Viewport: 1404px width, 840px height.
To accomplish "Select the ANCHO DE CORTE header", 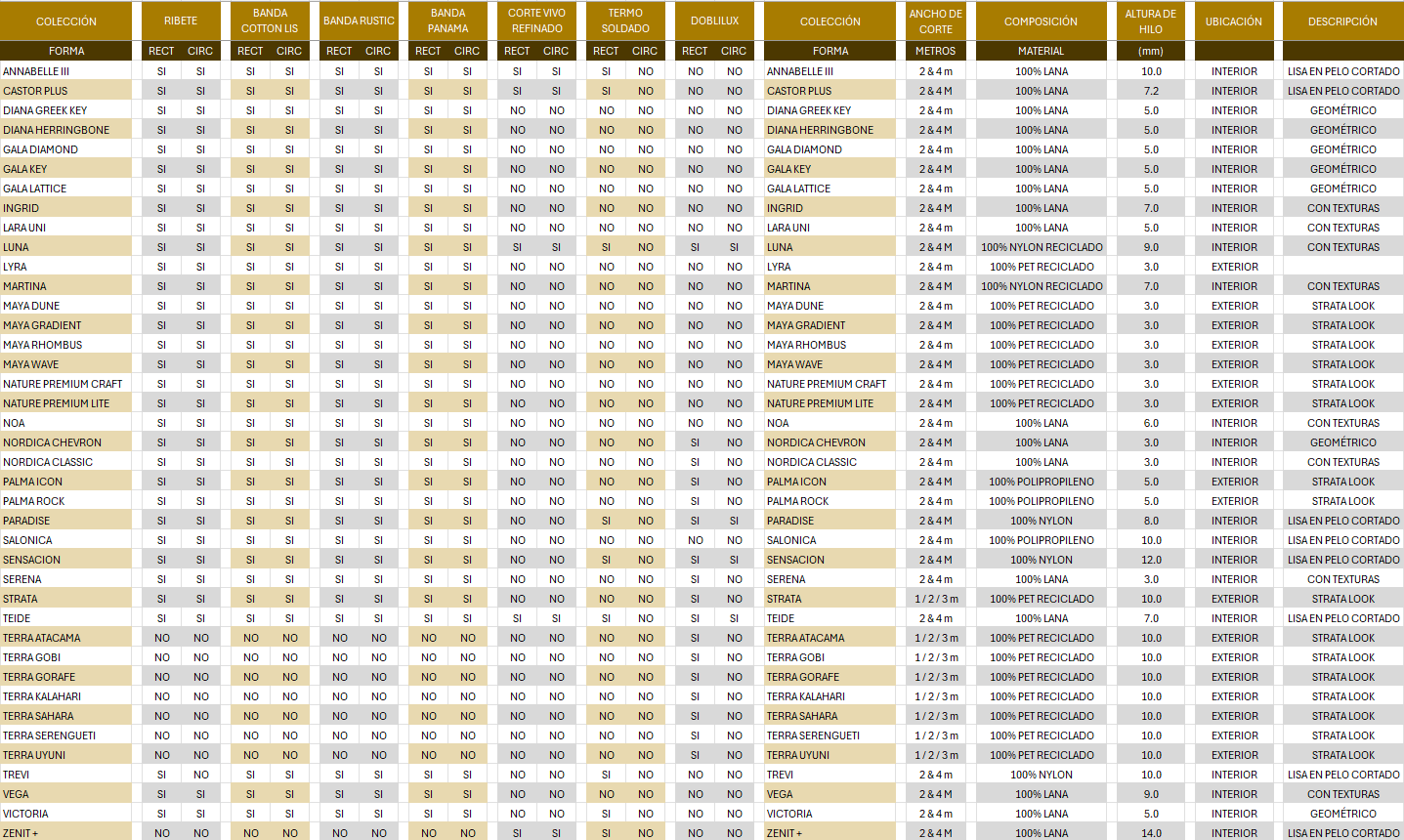I will pyautogui.click(x=935, y=21).
